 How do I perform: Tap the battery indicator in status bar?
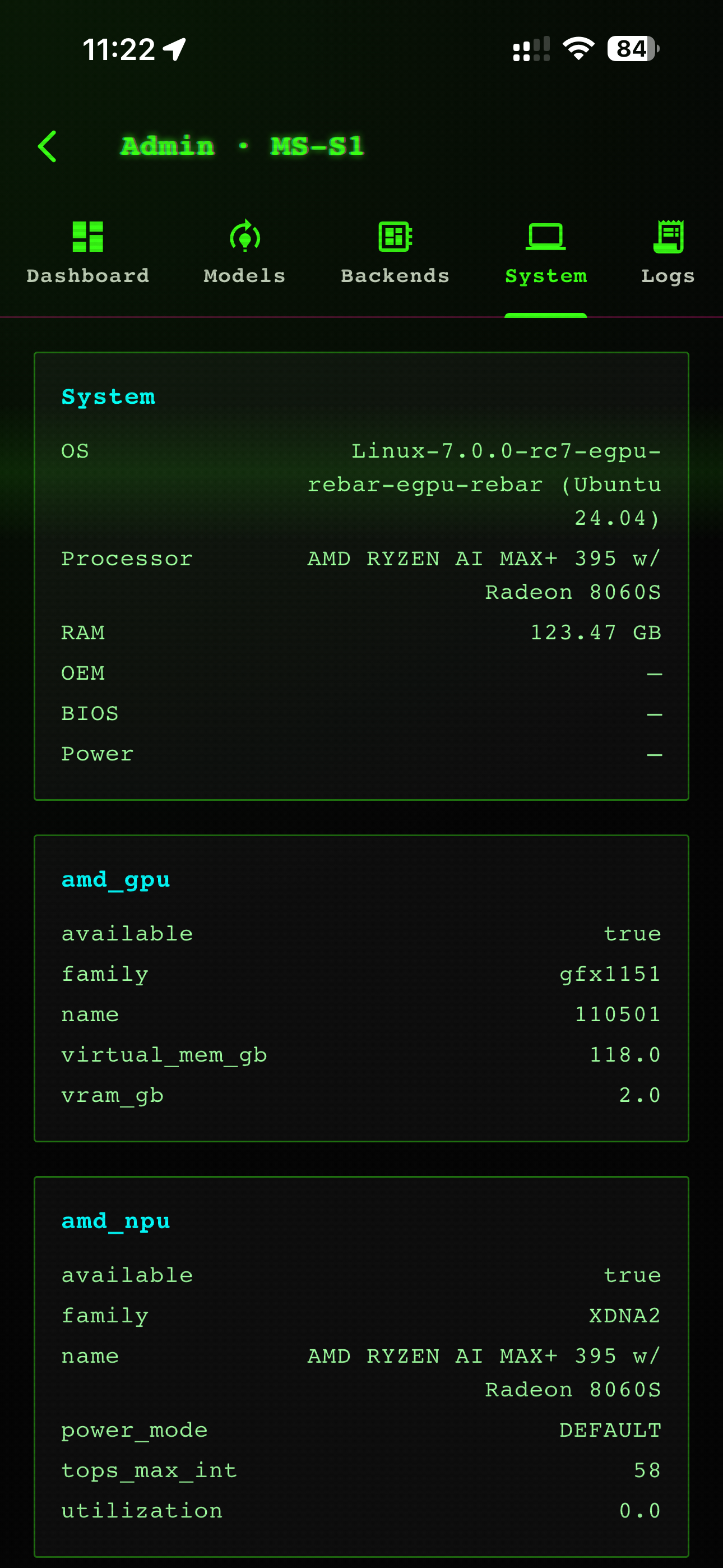coord(633,49)
